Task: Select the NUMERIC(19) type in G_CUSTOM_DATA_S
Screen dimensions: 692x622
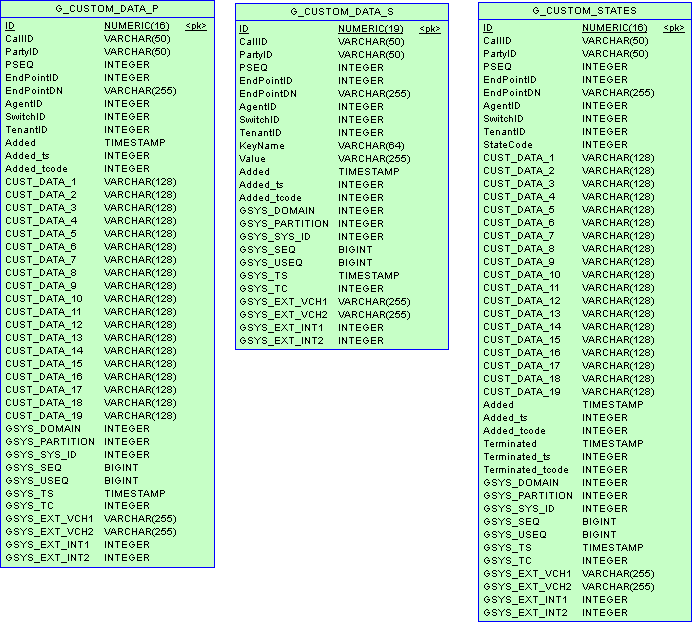Action: pos(371,29)
